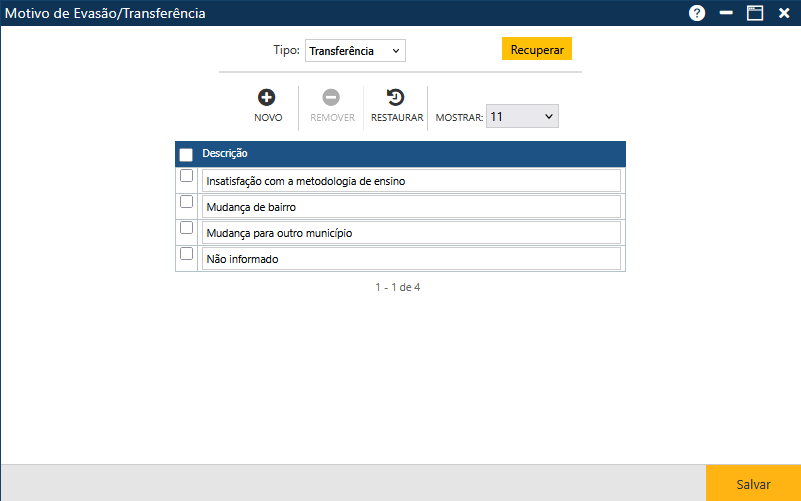The image size is (801, 501).
Task: Click the Novo plus icon
Action: (267, 98)
